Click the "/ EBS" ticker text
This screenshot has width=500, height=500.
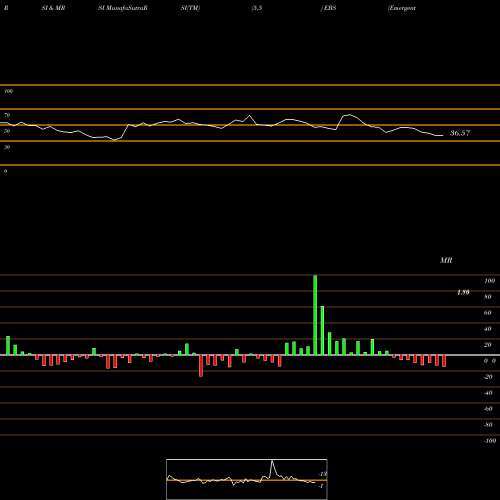pos(328,8)
